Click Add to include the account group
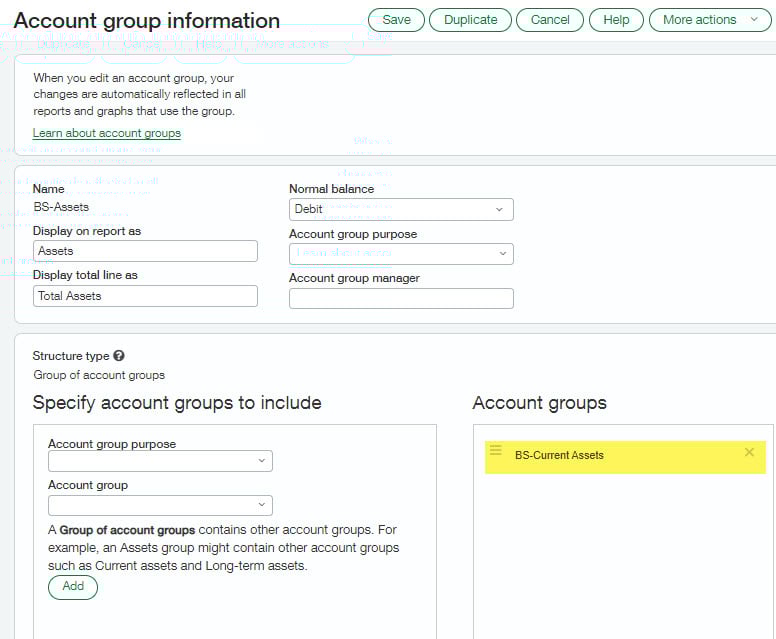776x639 pixels. coord(73,587)
